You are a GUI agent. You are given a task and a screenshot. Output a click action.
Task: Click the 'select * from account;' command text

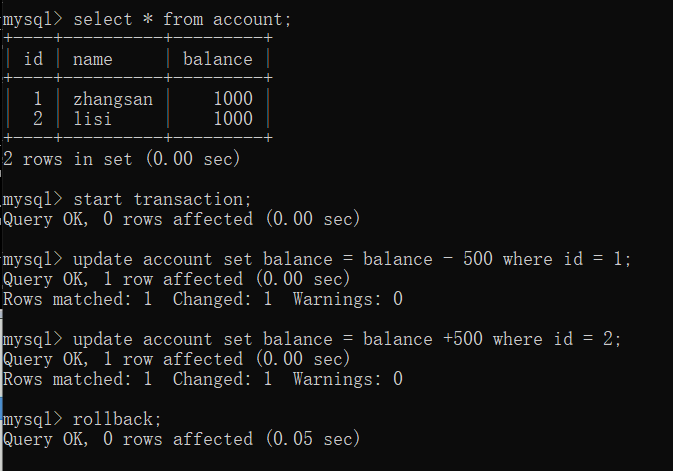(182, 19)
